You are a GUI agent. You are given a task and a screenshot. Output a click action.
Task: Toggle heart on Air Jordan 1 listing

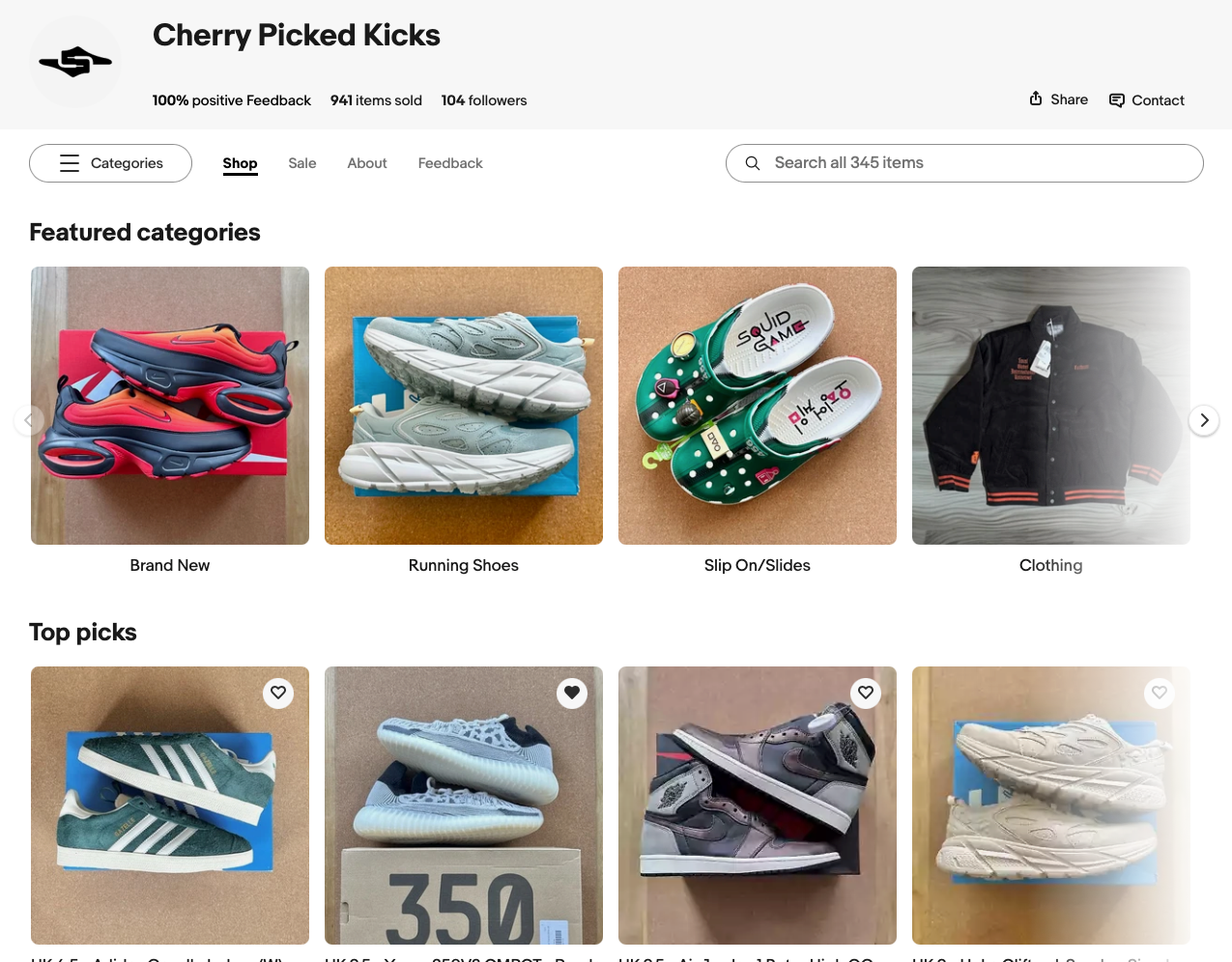coord(866,693)
